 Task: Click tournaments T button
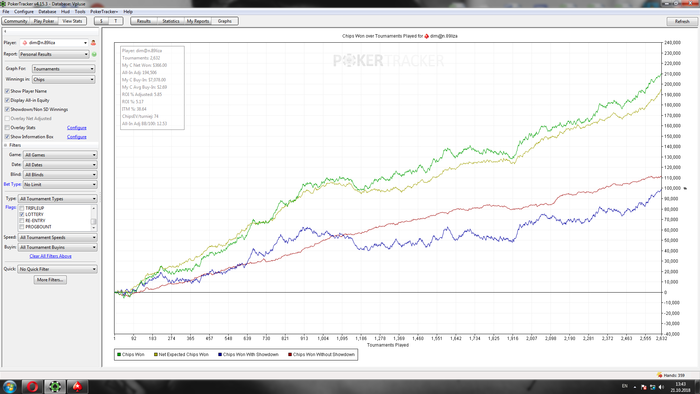pyautogui.click(x=116, y=21)
